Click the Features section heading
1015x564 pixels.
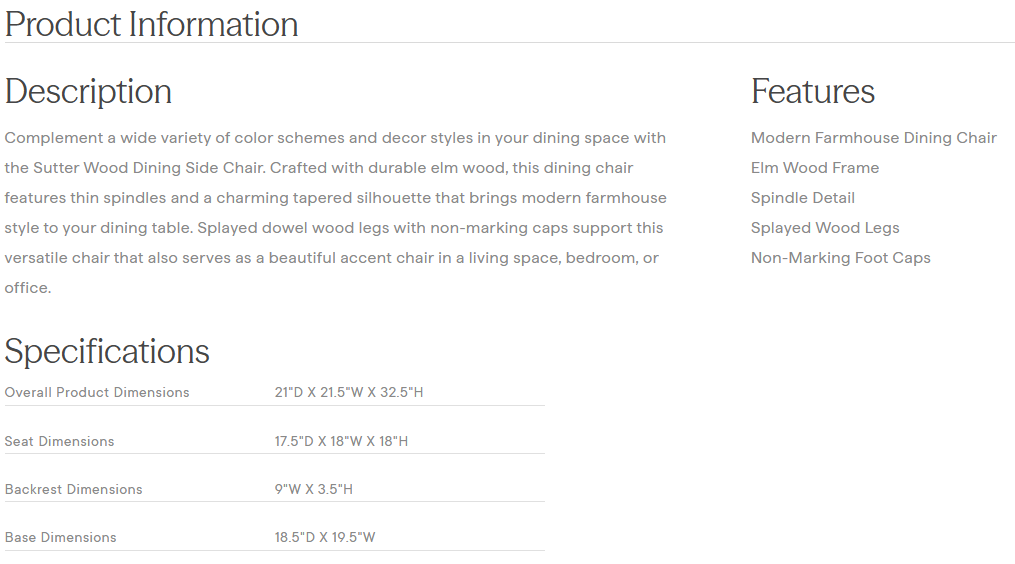[812, 91]
